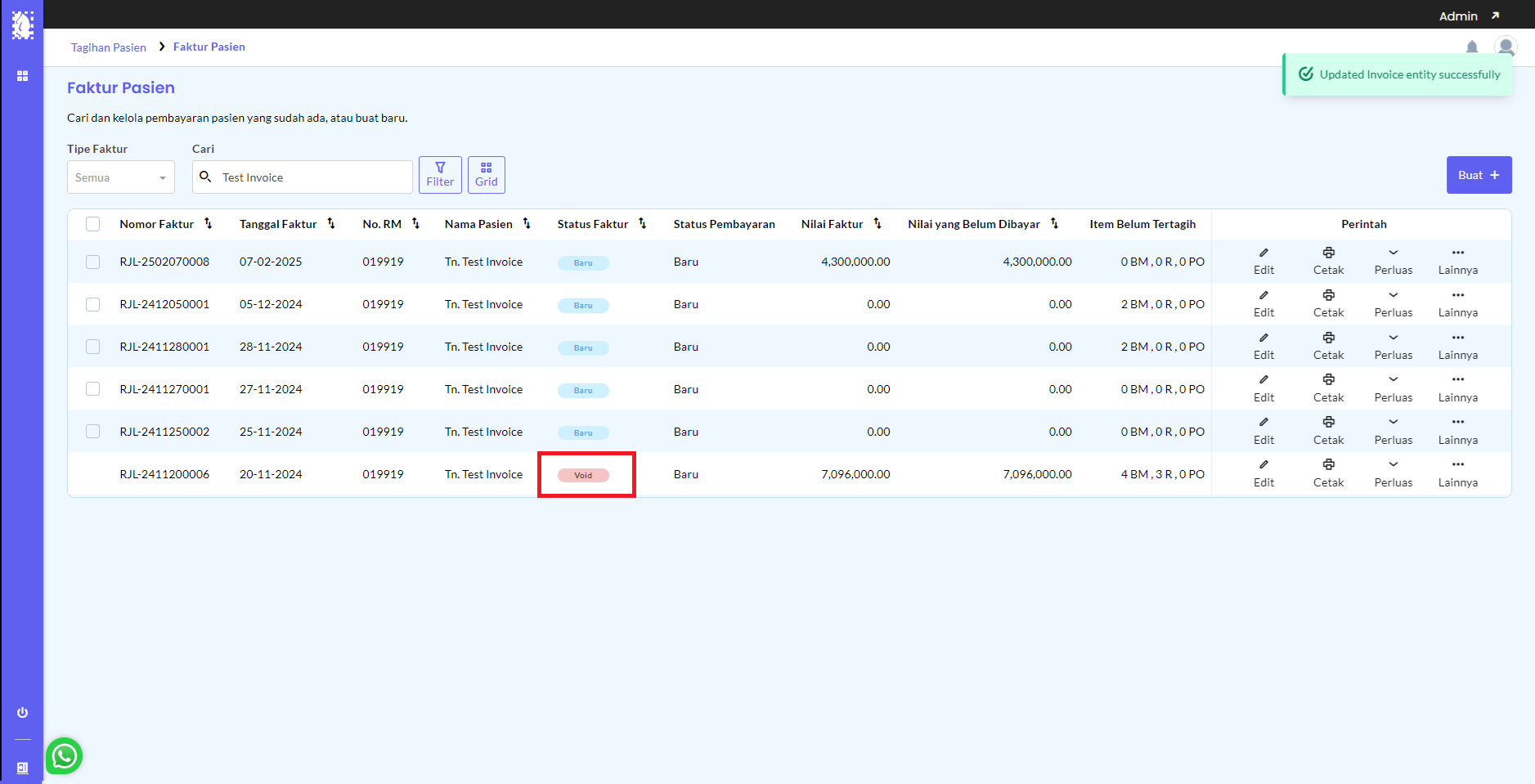Print invoice RJL-2411280001 with Cetak

pos(1329,347)
